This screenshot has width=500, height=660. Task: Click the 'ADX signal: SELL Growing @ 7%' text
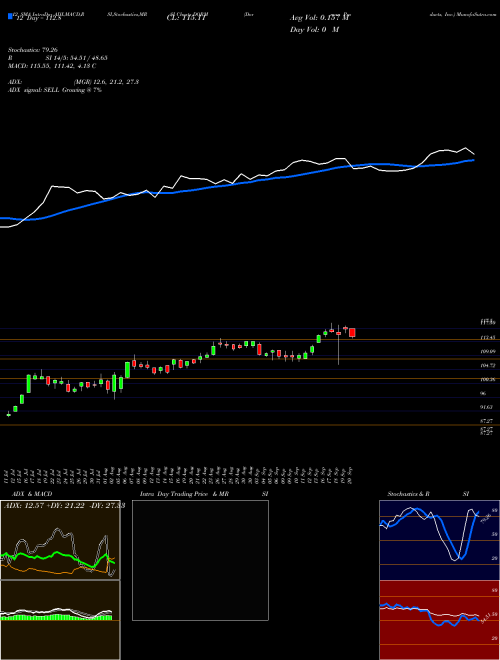click(x=55, y=90)
